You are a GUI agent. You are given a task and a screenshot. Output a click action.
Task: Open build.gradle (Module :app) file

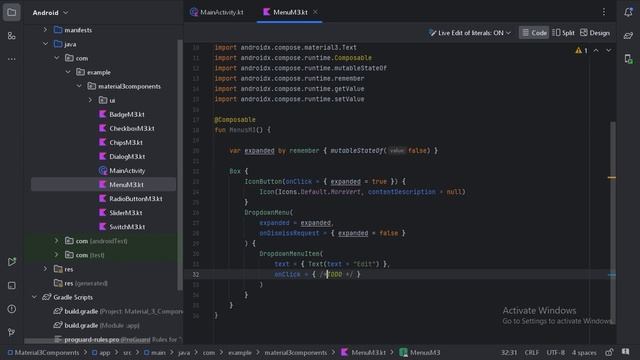pos(97,325)
